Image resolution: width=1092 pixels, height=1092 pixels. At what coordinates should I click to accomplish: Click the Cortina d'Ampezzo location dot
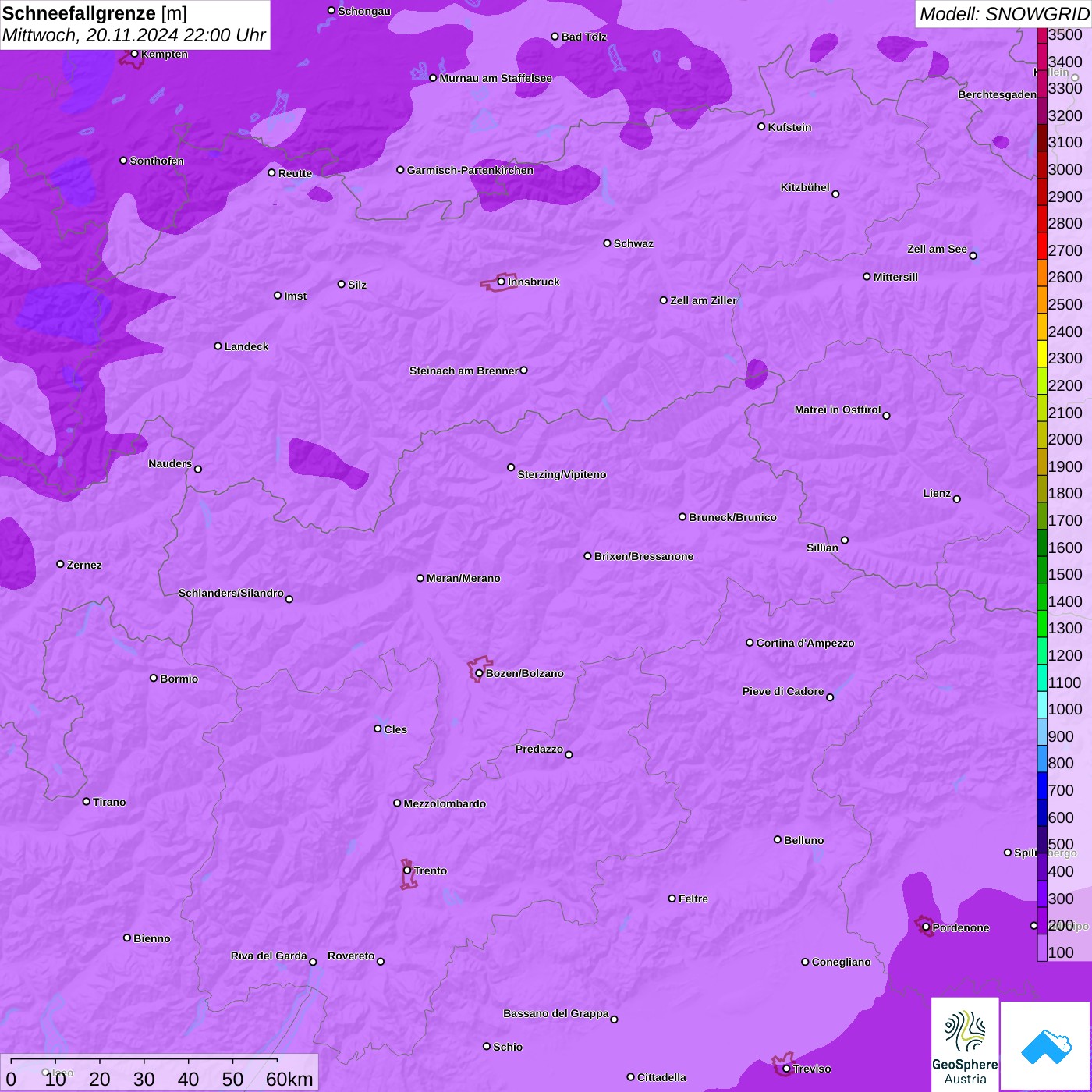pyautogui.click(x=750, y=643)
